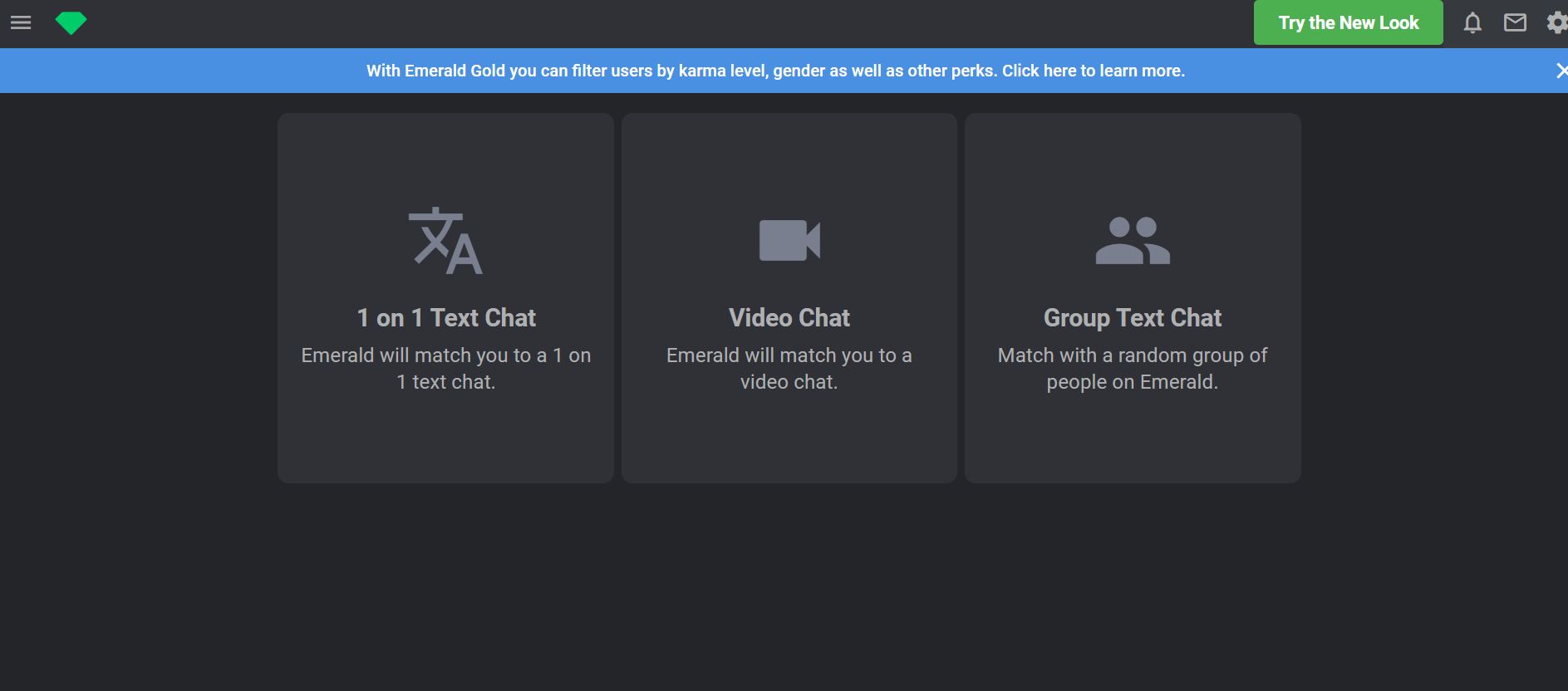The image size is (1568, 691).
Task: Click the translate icon for text chat
Action: tap(445, 241)
